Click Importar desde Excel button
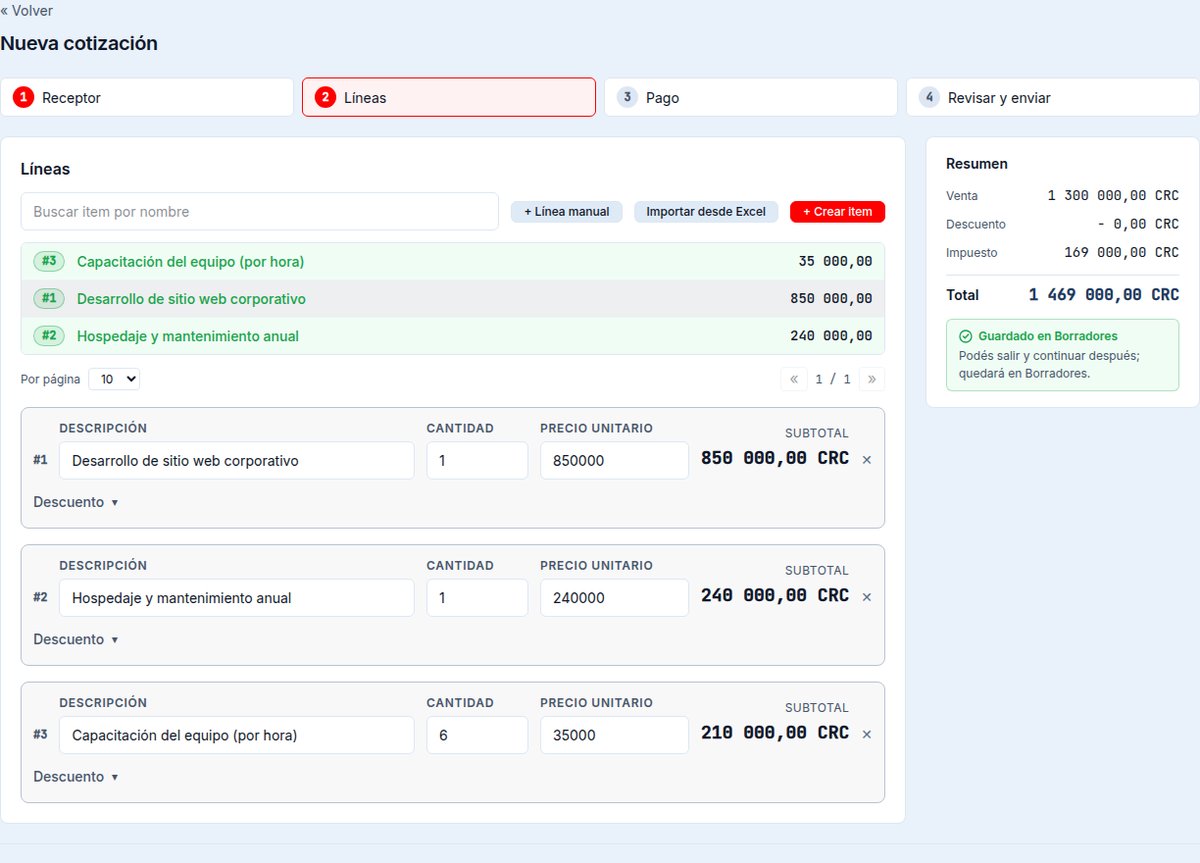 coord(706,212)
